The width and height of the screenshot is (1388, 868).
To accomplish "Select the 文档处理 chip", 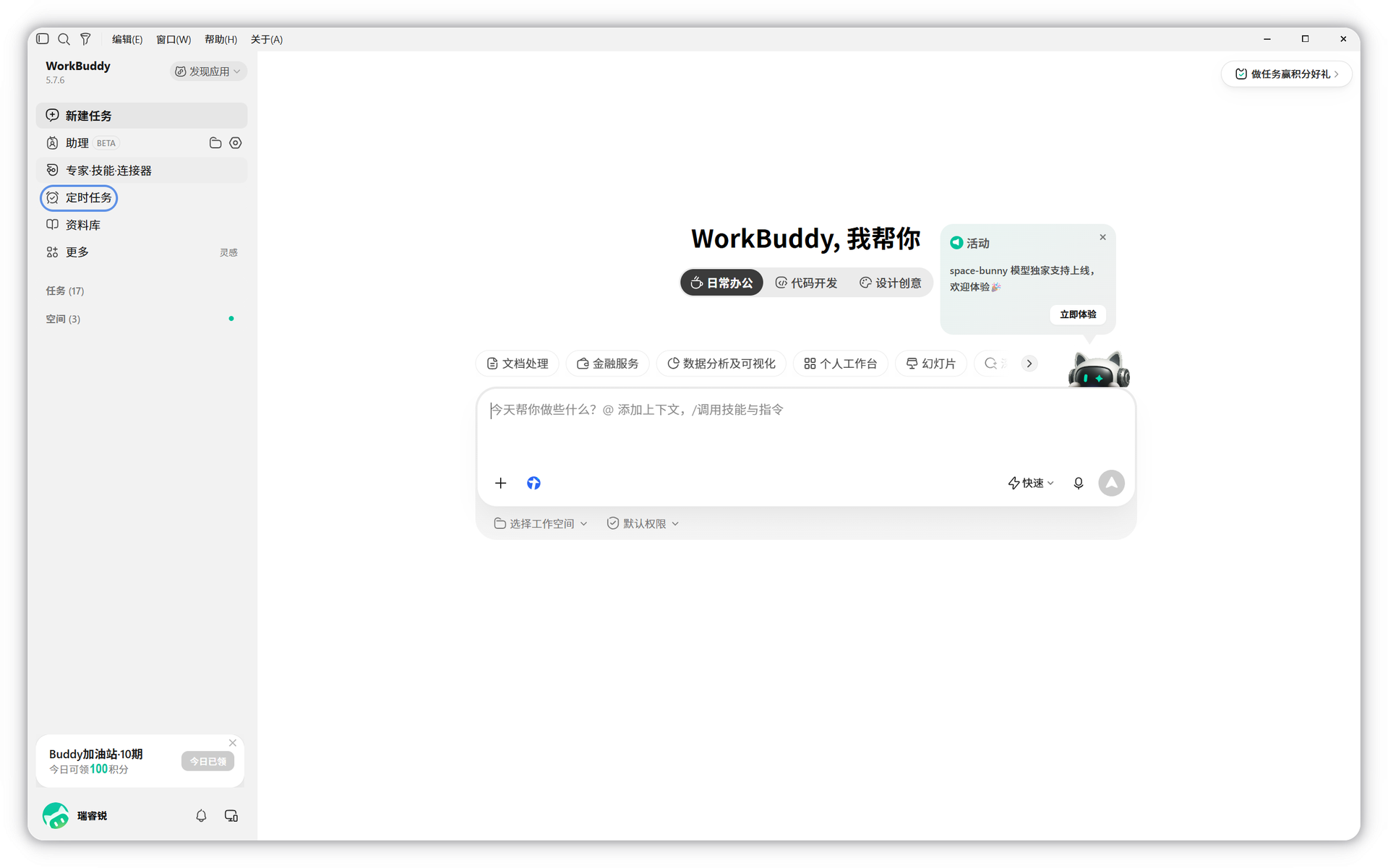I will [518, 364].
